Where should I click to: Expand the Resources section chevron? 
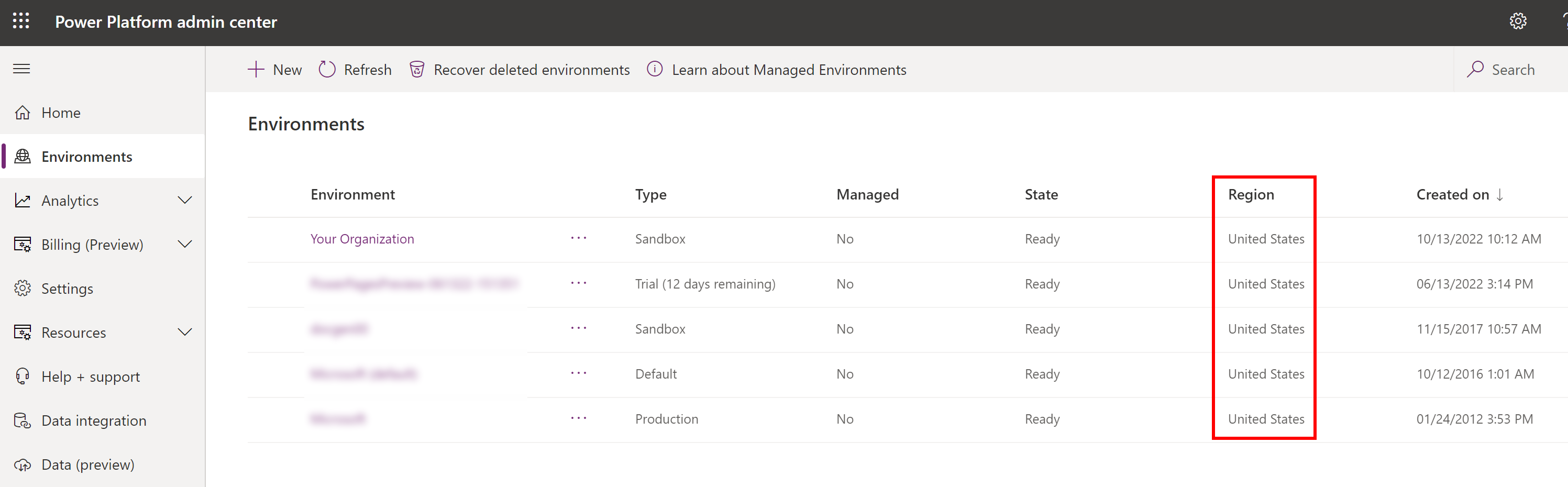coord(184,333)
